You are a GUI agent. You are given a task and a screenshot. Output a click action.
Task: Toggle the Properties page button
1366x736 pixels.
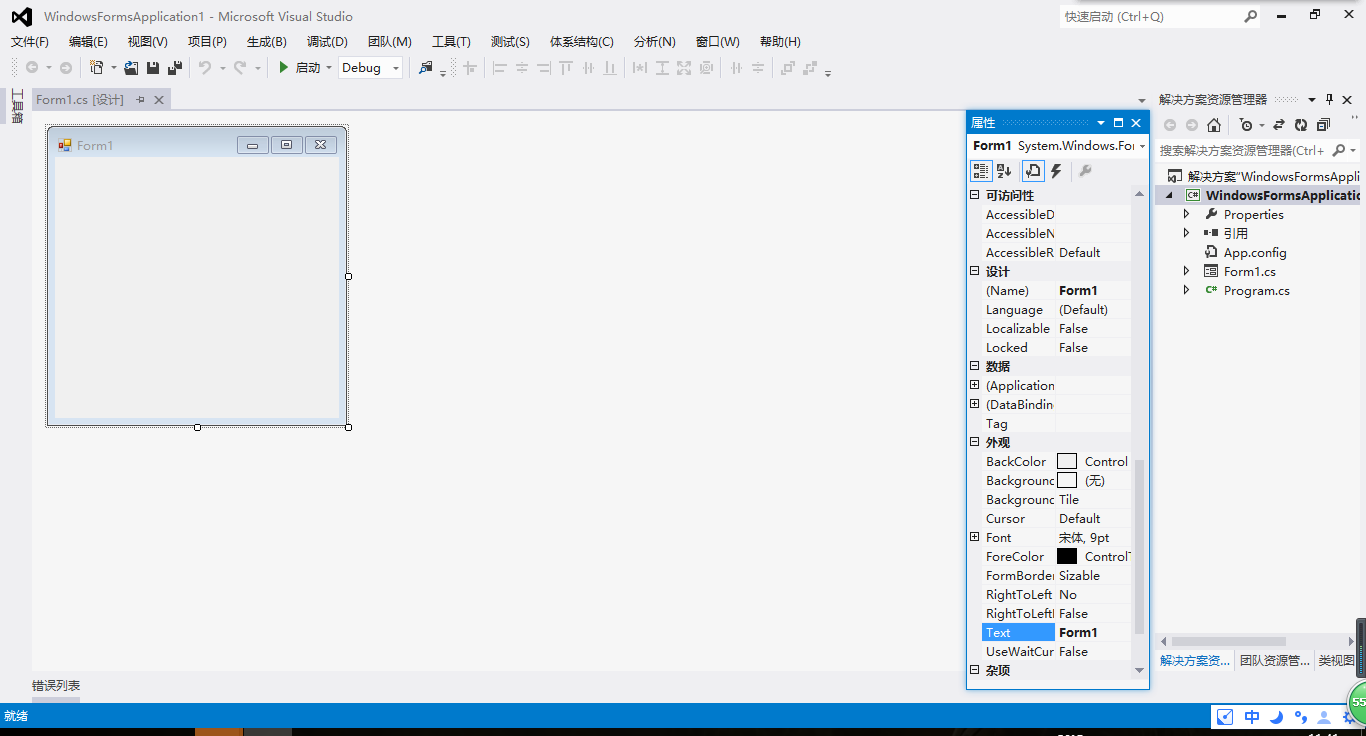tap(1033, 172)
